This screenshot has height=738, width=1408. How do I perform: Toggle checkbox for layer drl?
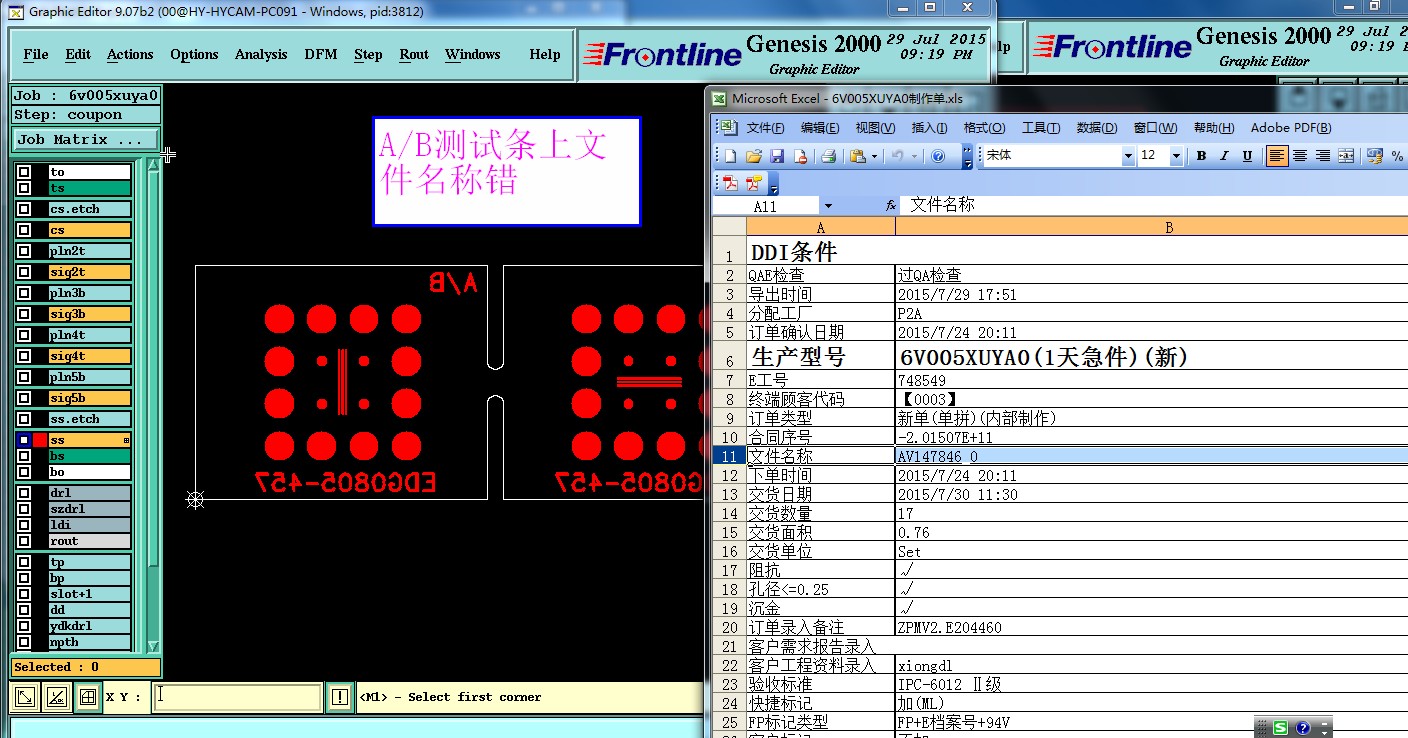24,493
